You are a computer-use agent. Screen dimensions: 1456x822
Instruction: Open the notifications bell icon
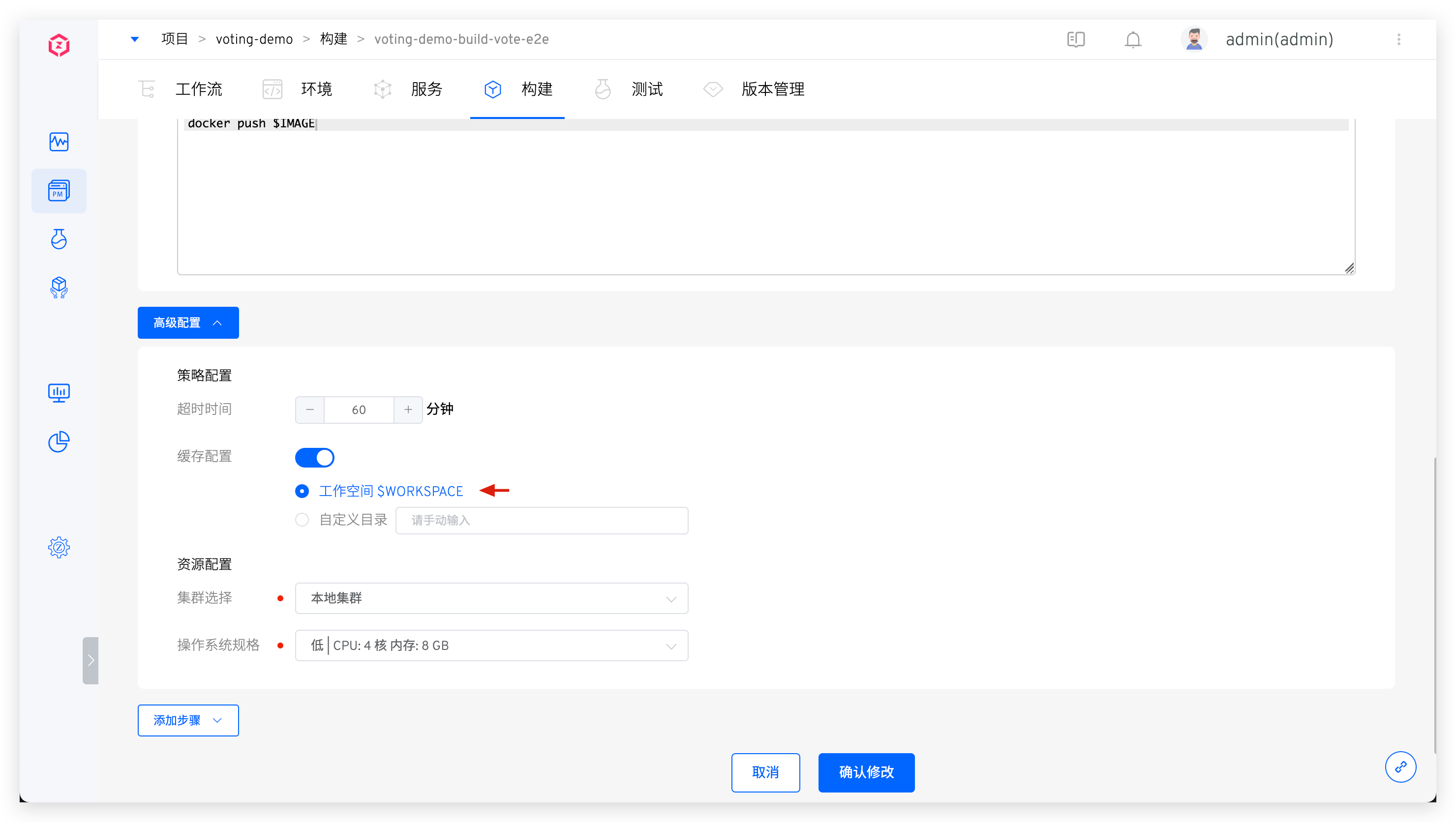click(x=1133, y=39)
